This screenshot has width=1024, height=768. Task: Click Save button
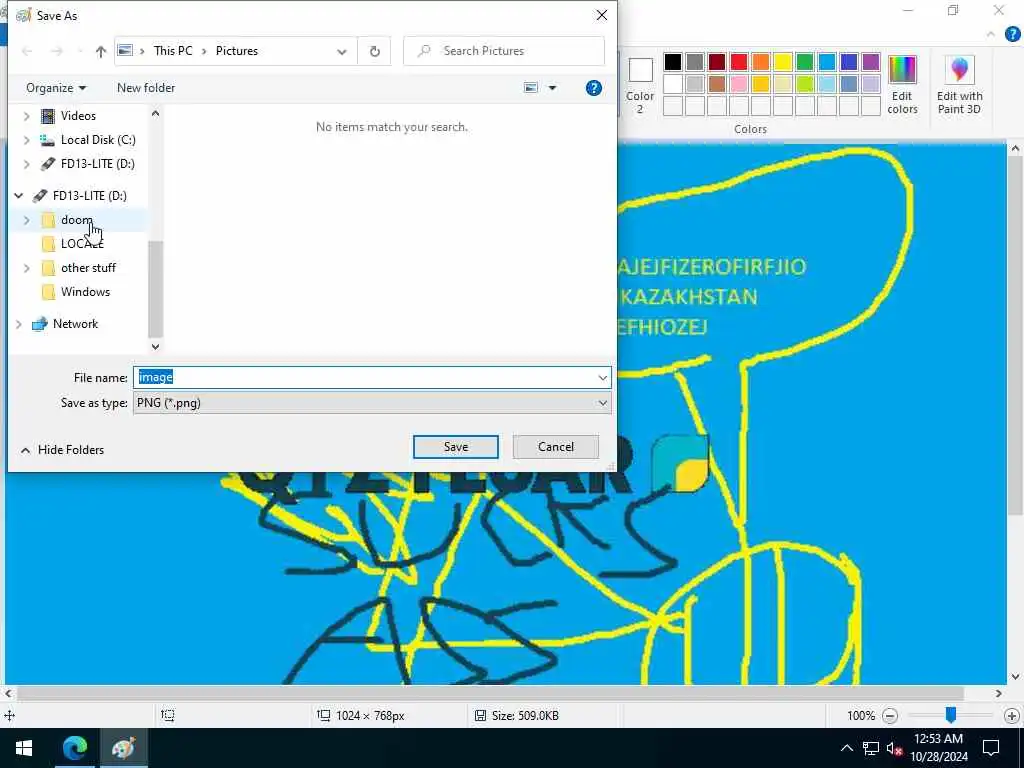click(456, 447)
